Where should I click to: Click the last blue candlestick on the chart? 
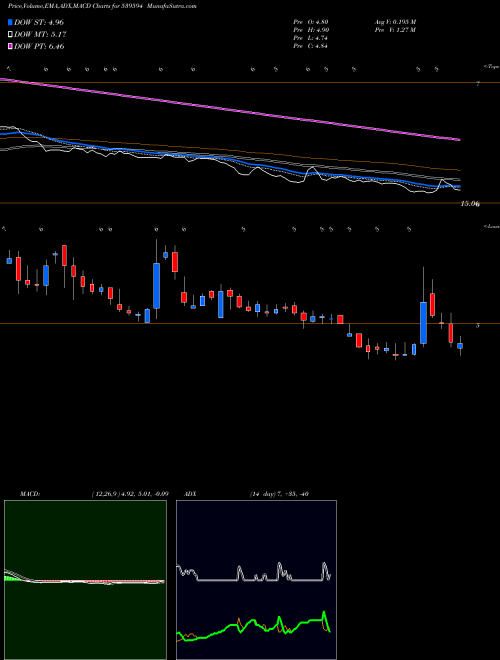click(460, 346)
